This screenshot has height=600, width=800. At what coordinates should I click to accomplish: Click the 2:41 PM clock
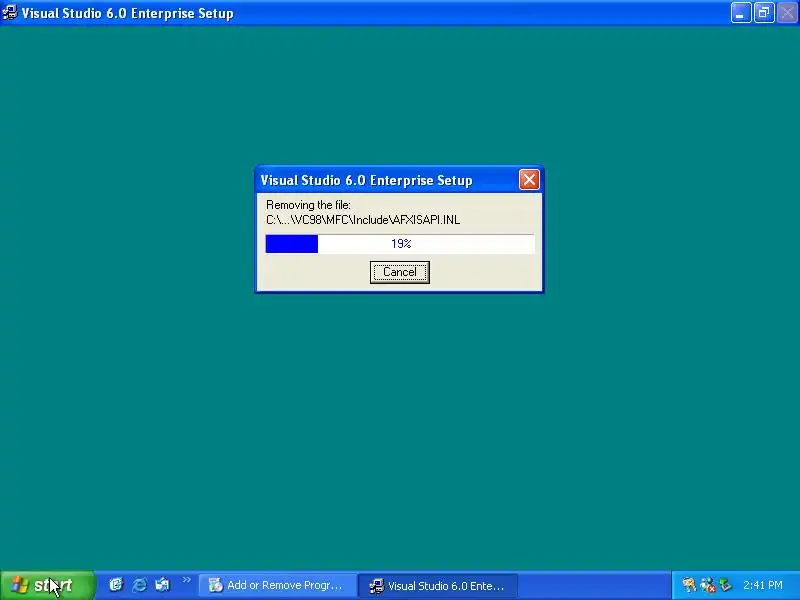[x=763, y=585]
